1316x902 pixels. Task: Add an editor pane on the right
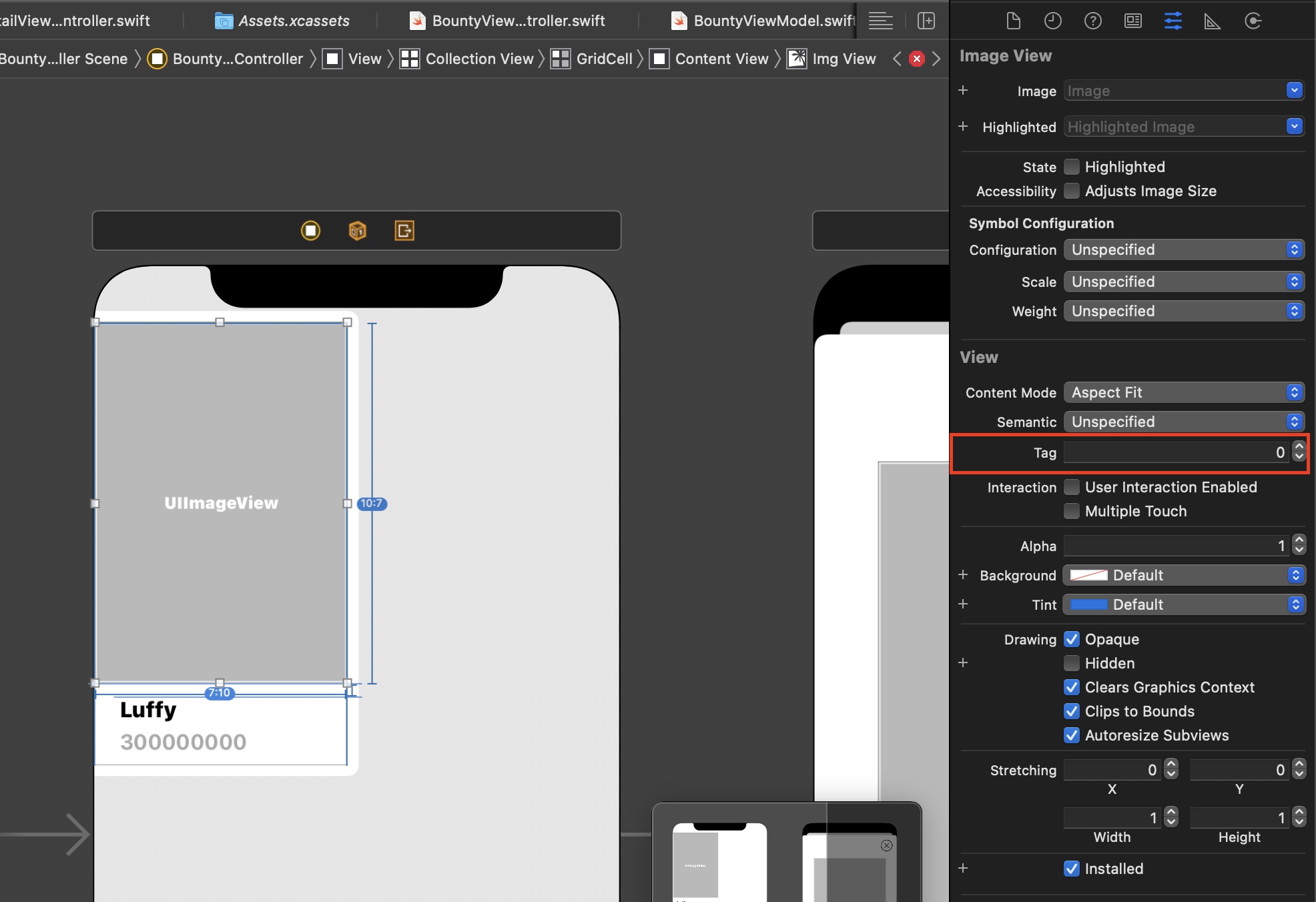926,21
